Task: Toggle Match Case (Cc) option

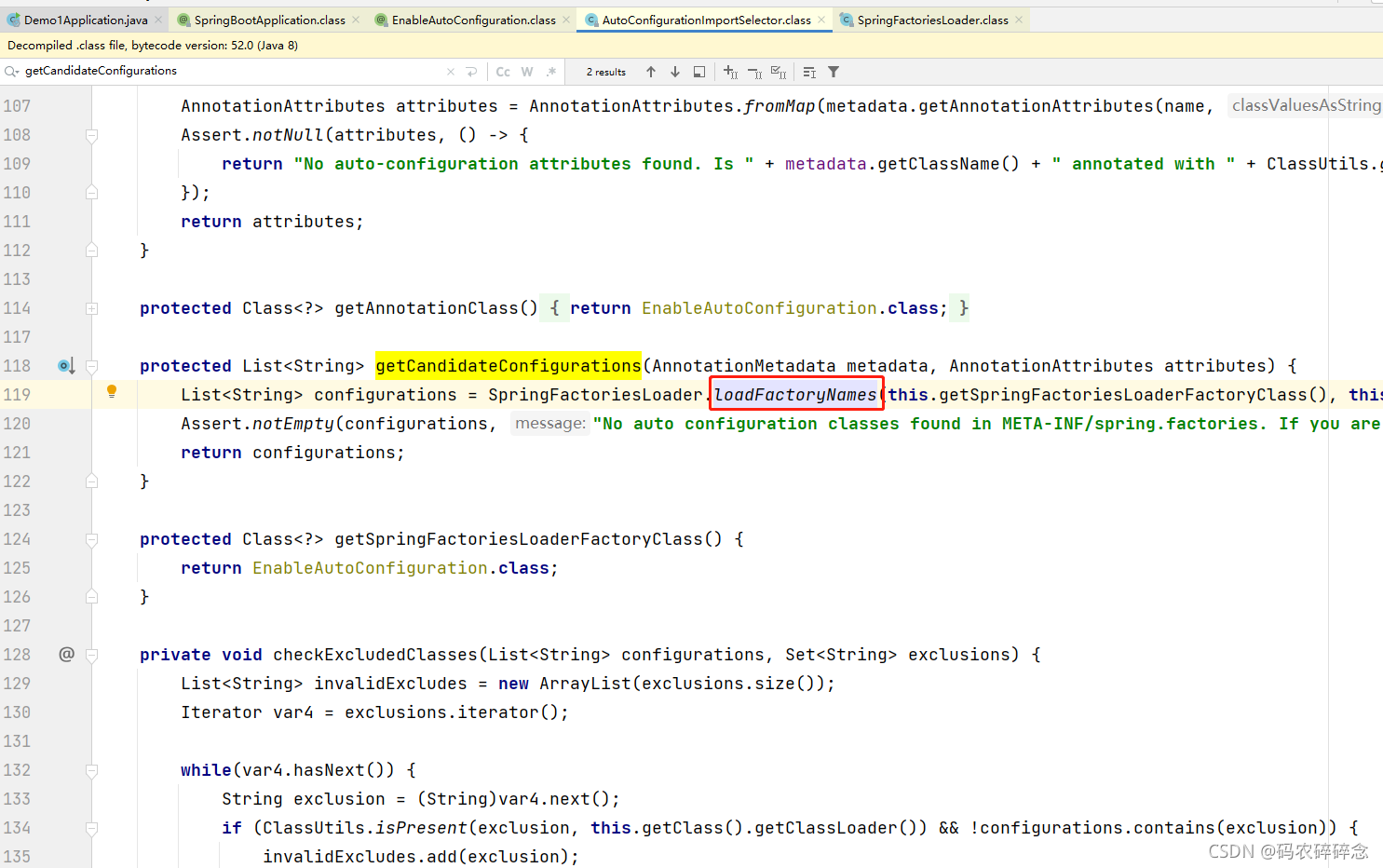Action: (x=503, y=72)
